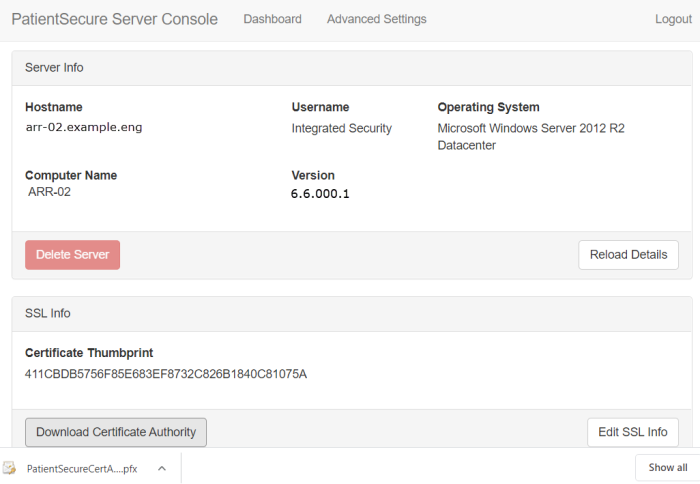Show all downloads
Image resolution: width=700 pixels, height=484 pixels.
click(x=667, y=467)
